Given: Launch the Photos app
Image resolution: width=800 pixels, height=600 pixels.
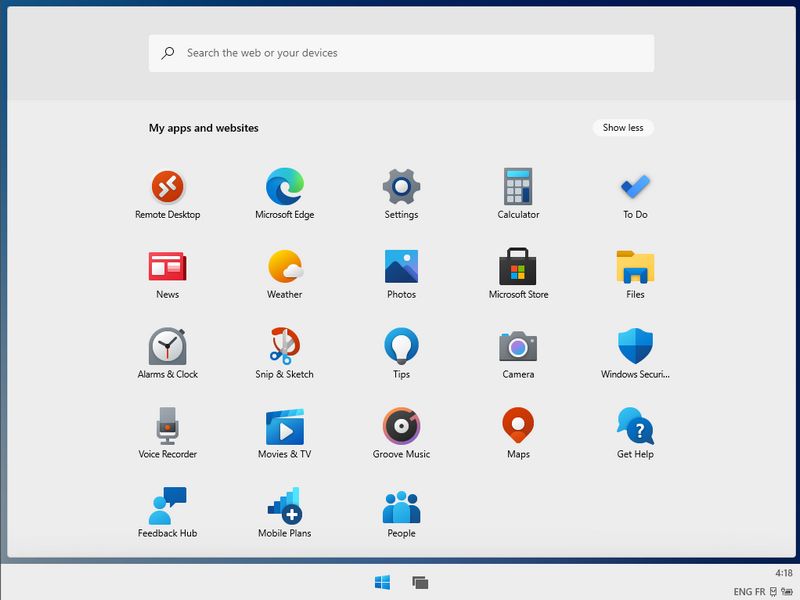Looking at the screenshot, I should [x=402, y=274].
